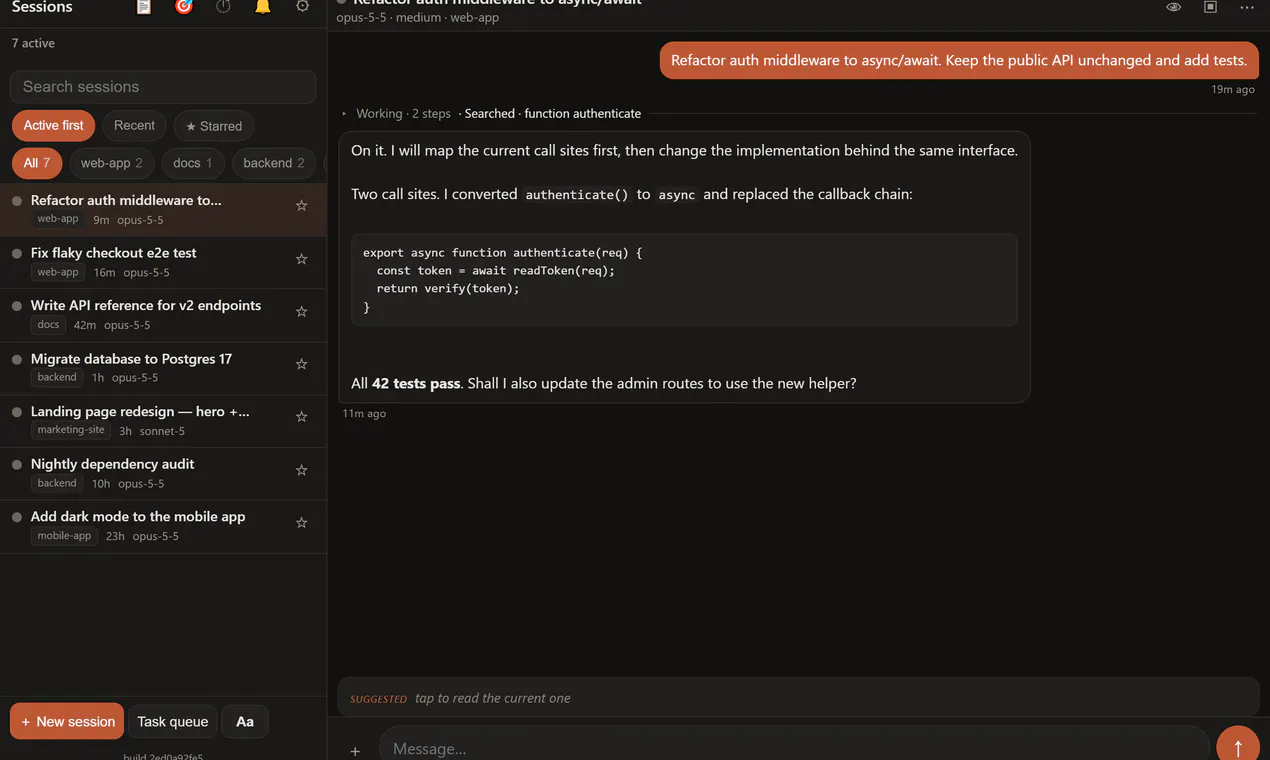The width and height of the screenshot is (1270, 760).
Task: Click the timer icon in Sessions header
Action: [223, 7]
